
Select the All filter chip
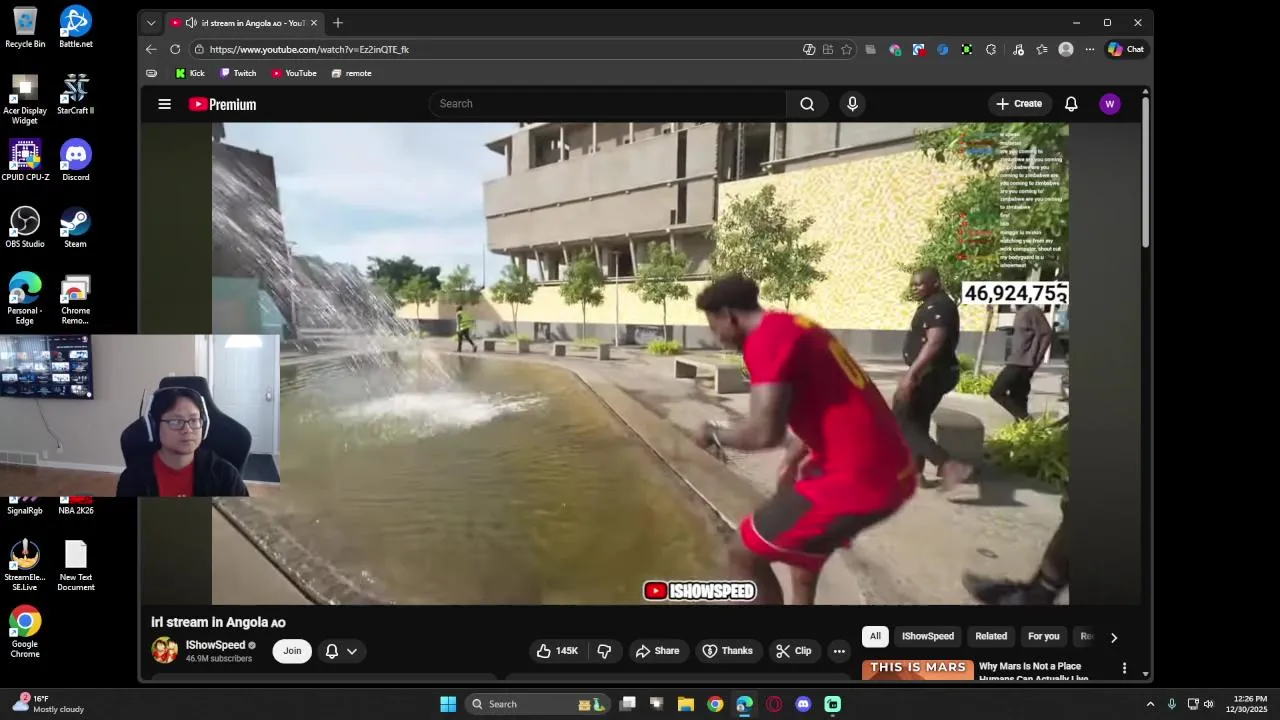tap(875, 636)
